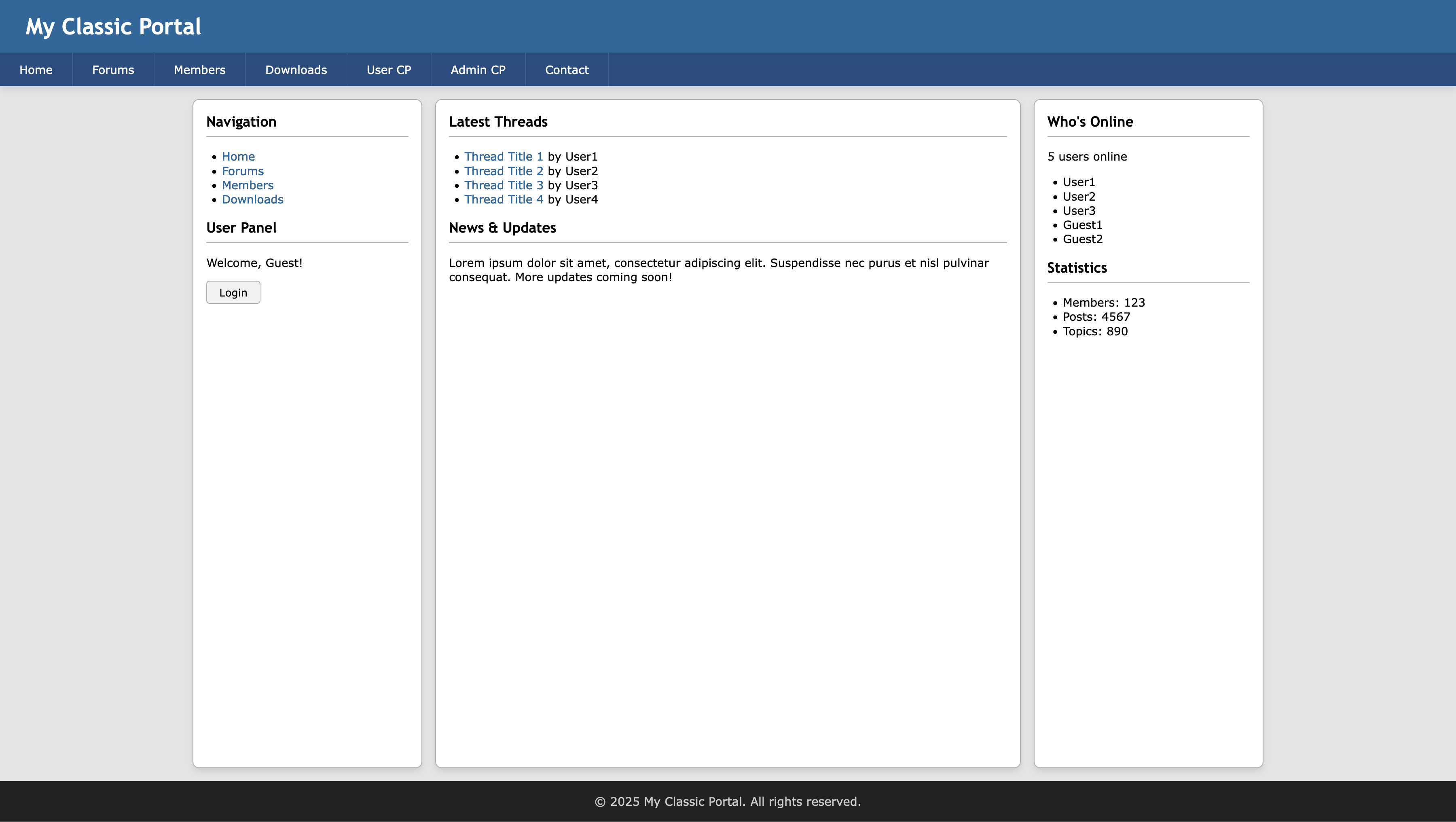Click the Home link in Navigation sidebar

point(238,157)
